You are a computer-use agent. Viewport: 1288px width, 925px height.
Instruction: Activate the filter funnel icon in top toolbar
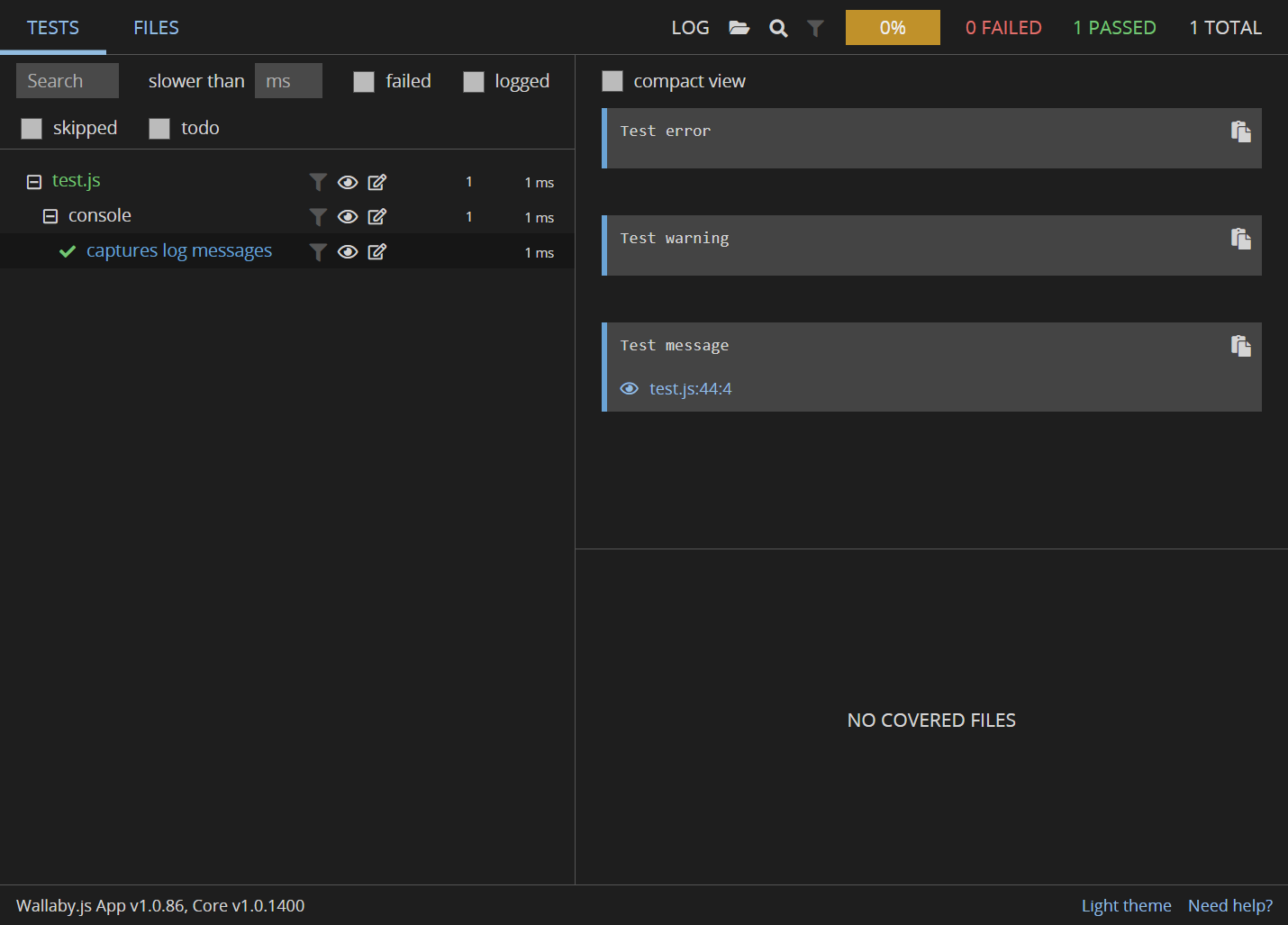click(815, 27)
